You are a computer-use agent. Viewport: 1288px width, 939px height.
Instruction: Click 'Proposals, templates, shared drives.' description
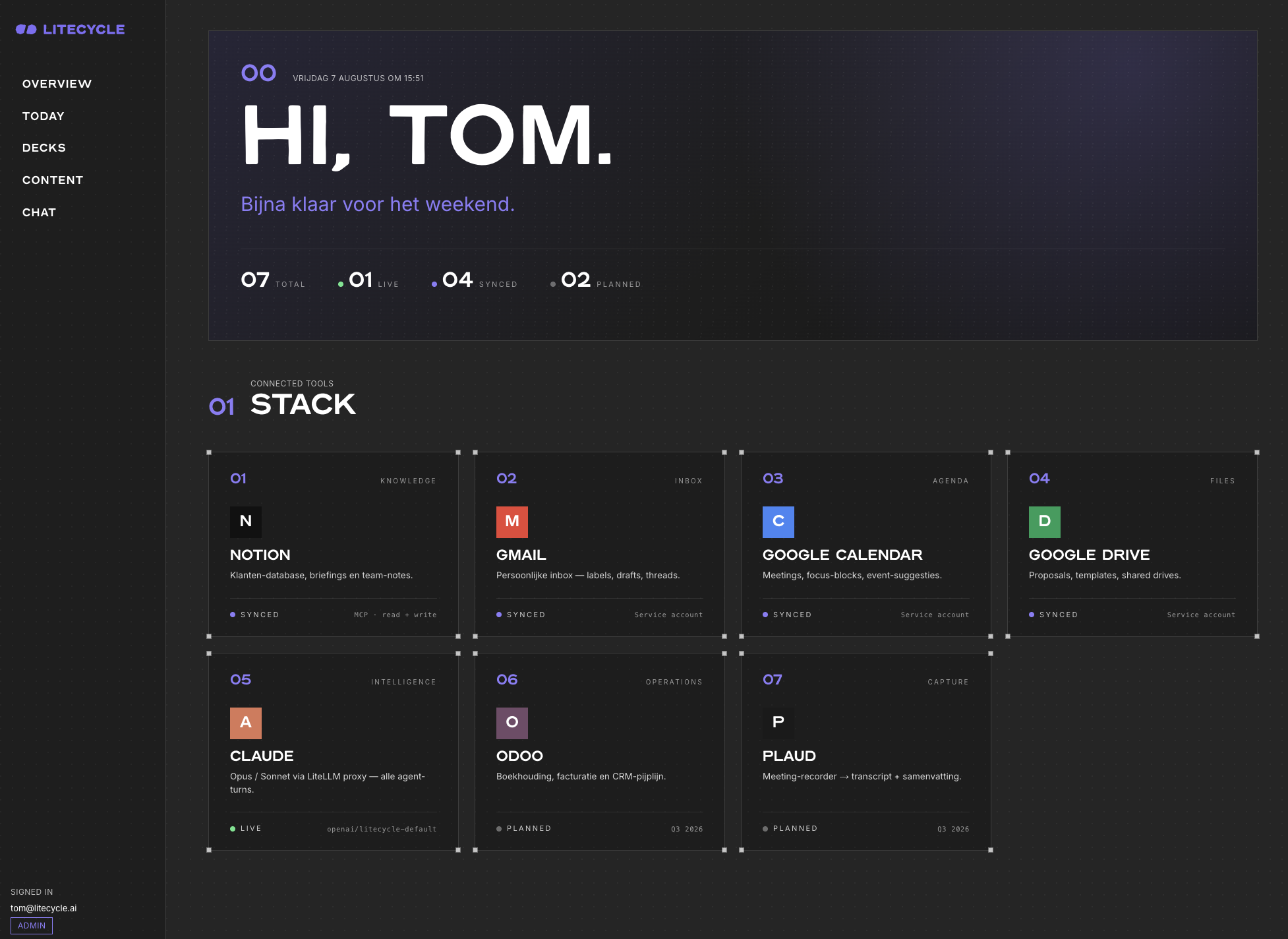(1105, 575)
